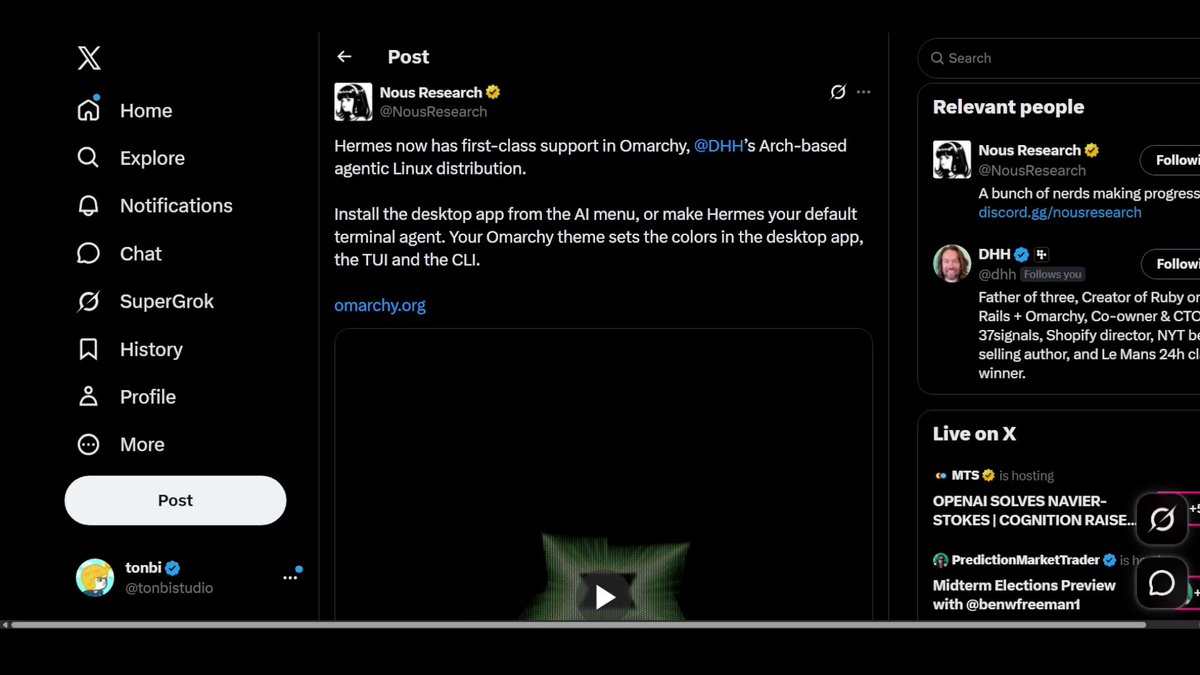Click the @NousResearch handle in the post header
Screen dimensions: 1200x675
[x=433, y=112]
